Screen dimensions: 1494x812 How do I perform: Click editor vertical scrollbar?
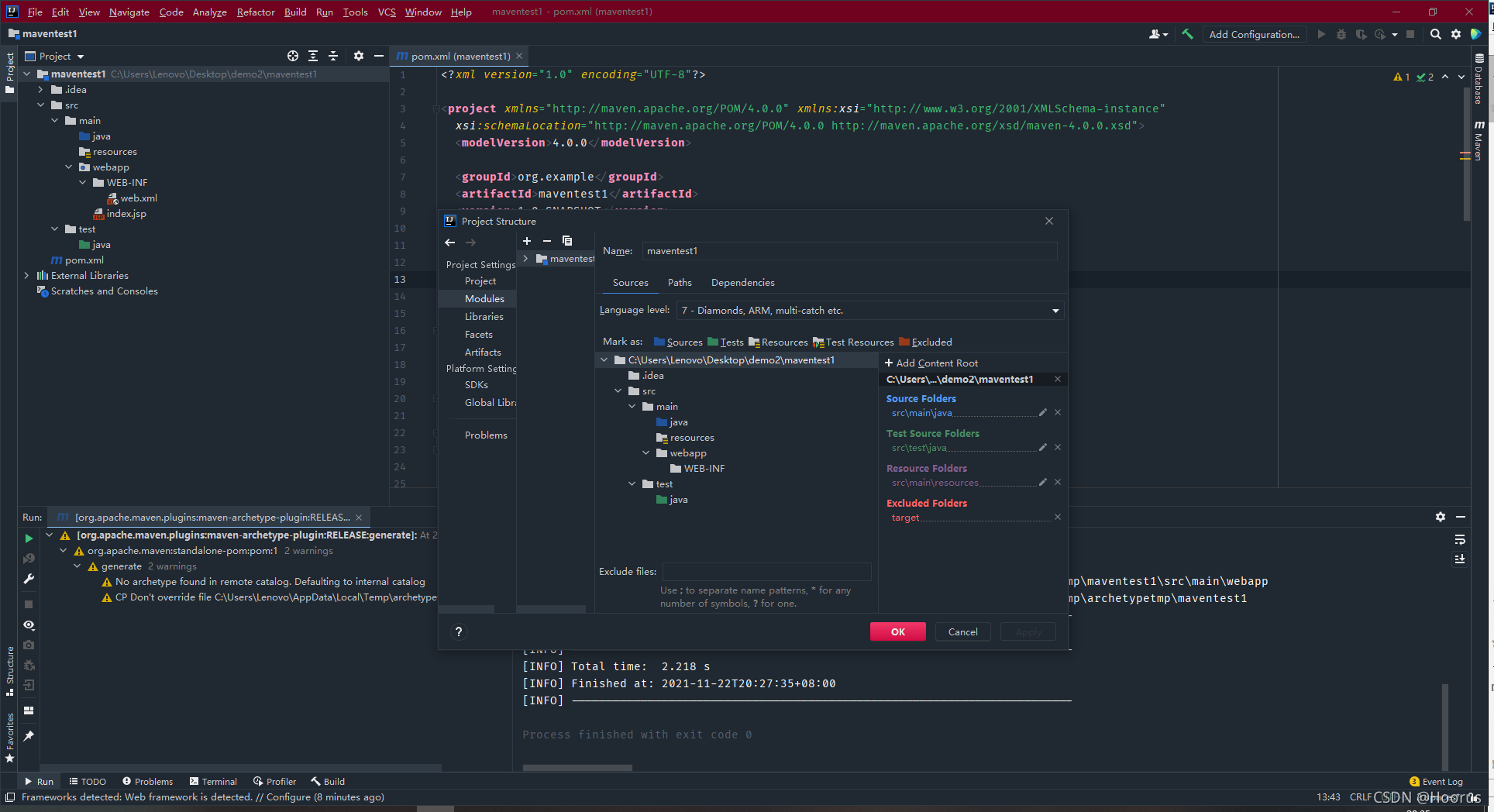pos(1465,155)
